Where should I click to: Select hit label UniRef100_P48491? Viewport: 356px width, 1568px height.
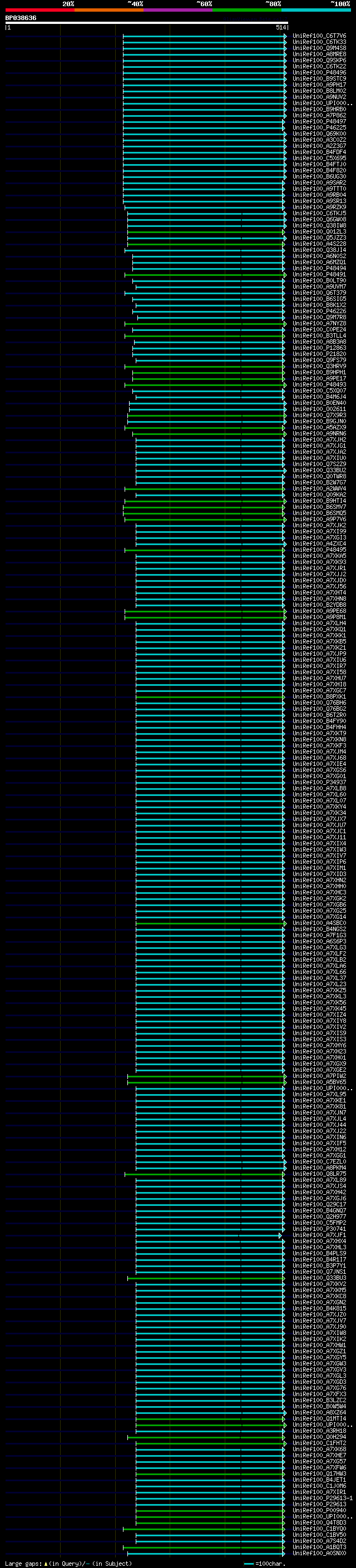pos(319,275)
